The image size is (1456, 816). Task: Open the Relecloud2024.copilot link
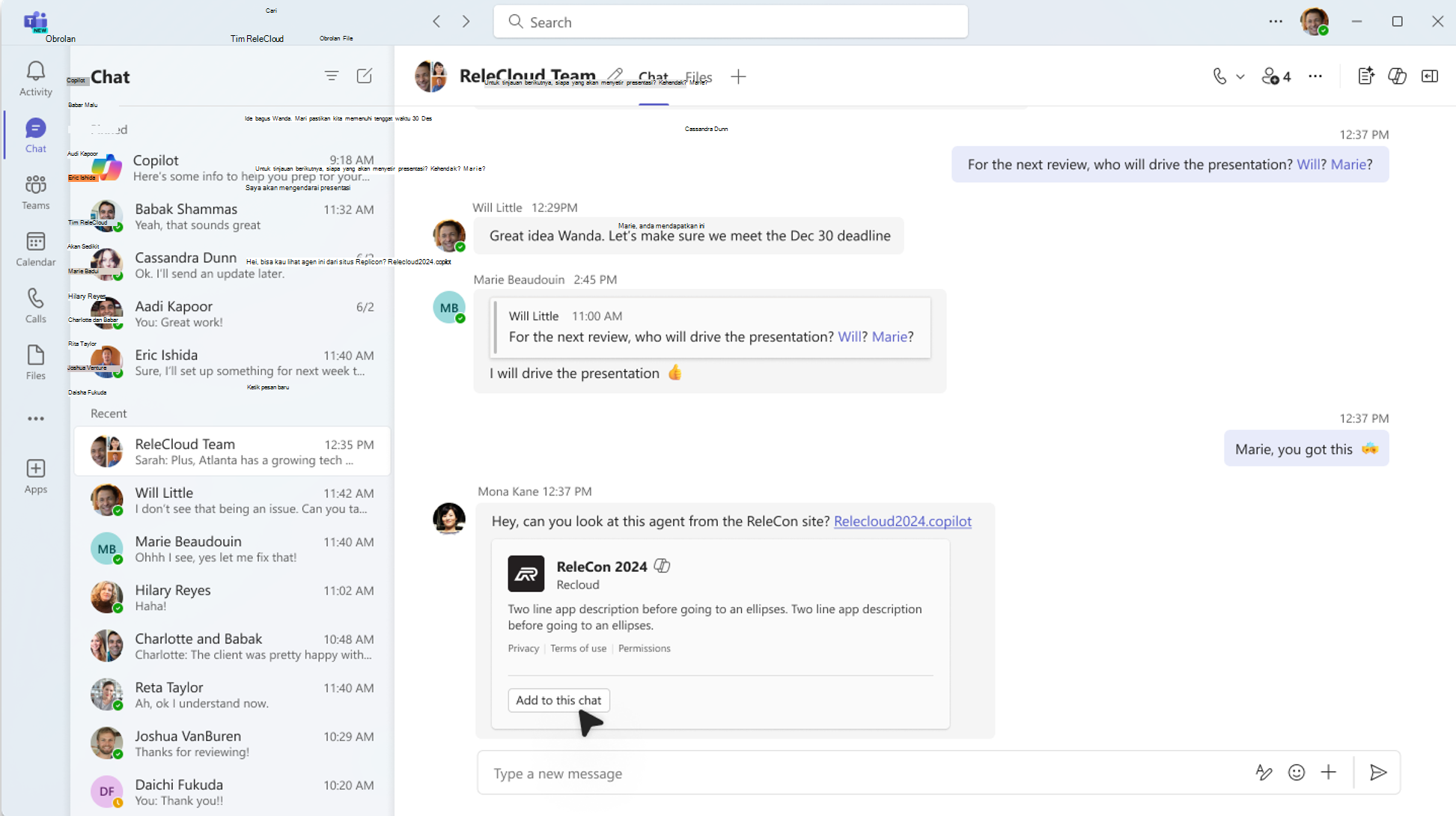coord(903,521)
